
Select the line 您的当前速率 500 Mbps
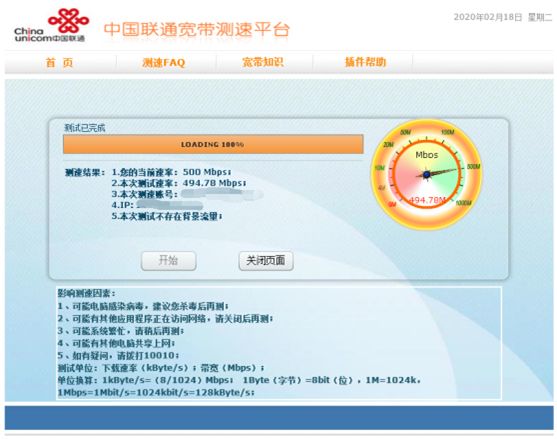tap(171, 172)
